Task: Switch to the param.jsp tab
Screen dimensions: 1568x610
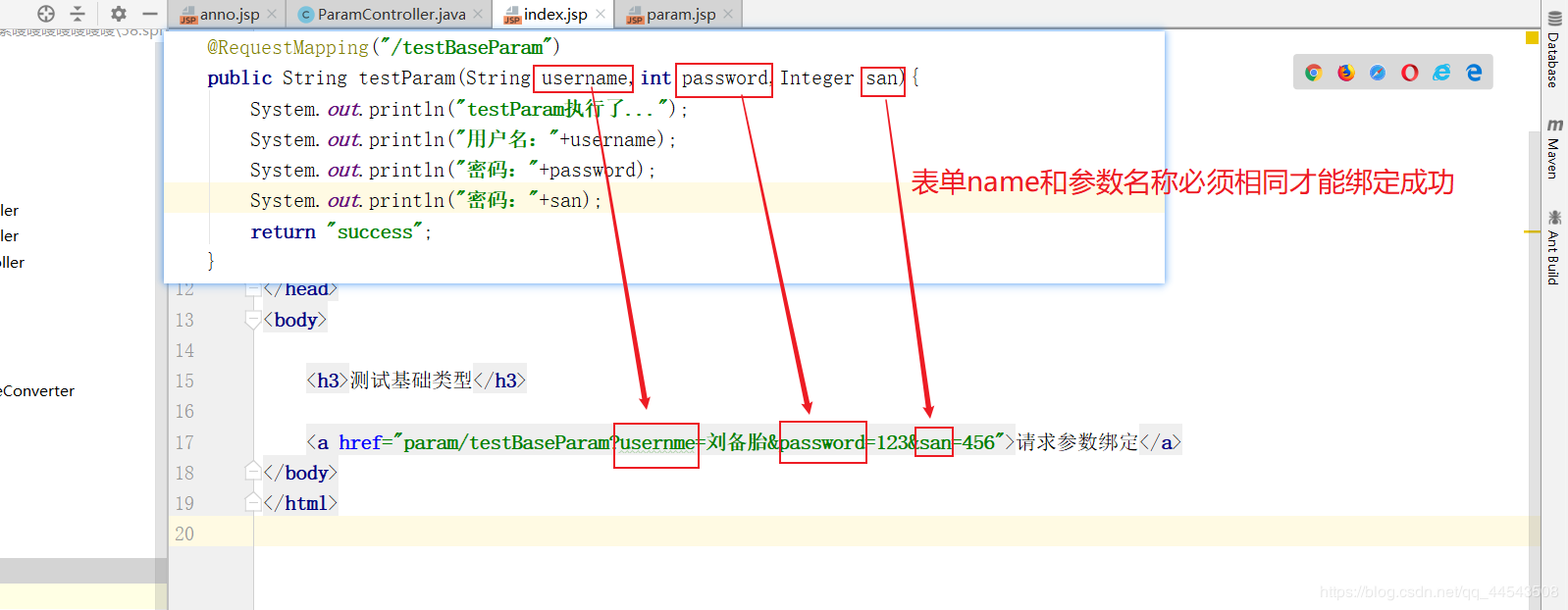Action: 681,14
